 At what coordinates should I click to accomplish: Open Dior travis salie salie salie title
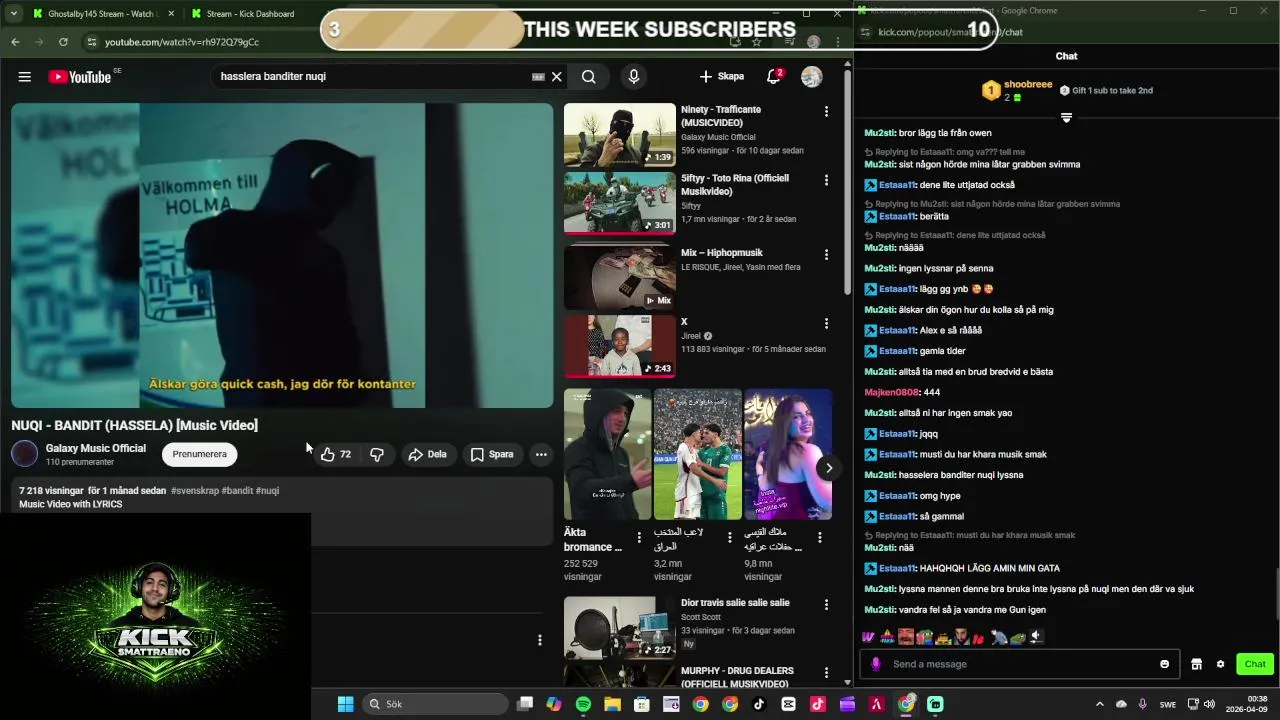pos(735,603)
